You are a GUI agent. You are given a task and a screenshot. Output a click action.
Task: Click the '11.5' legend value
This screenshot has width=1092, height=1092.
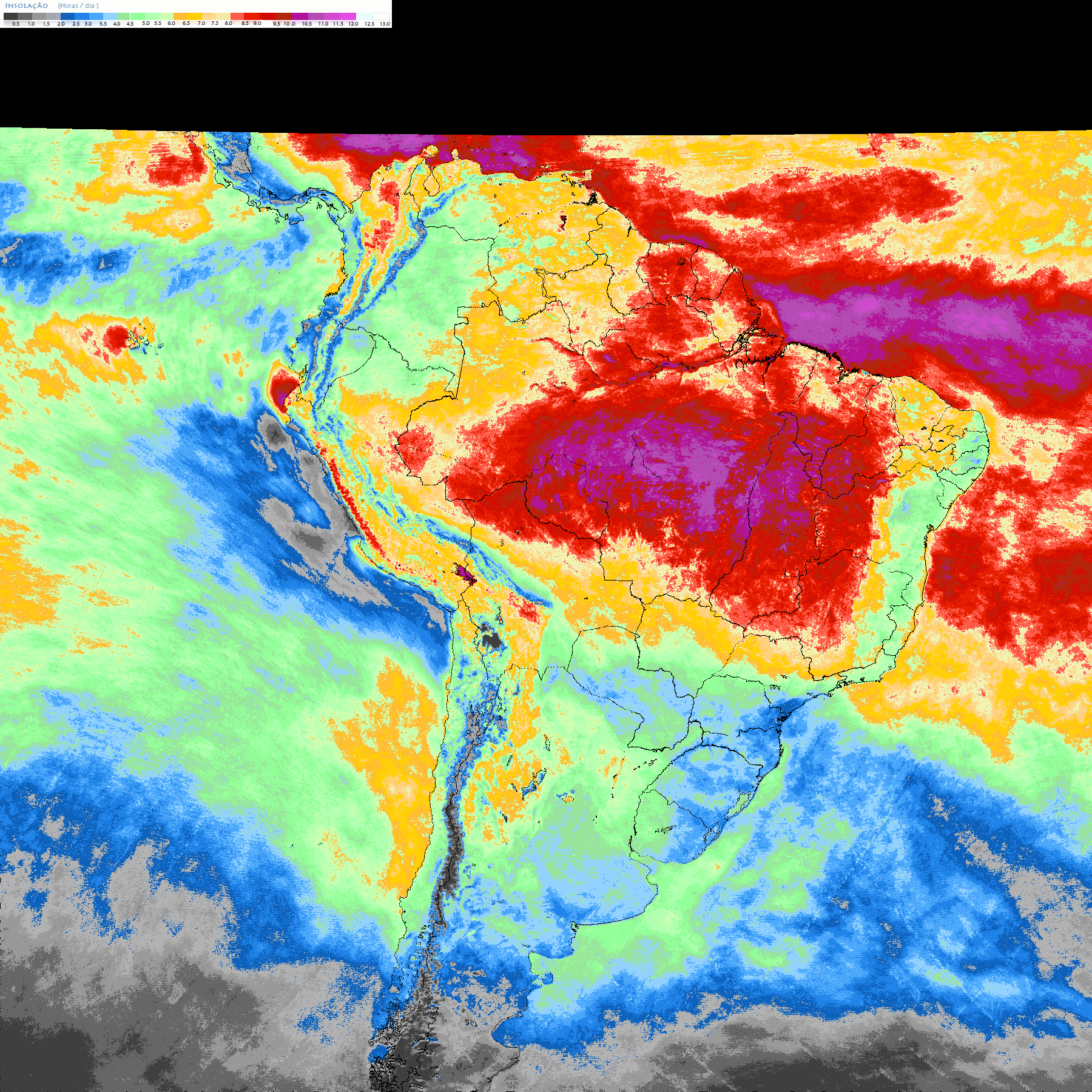point(338,24)
